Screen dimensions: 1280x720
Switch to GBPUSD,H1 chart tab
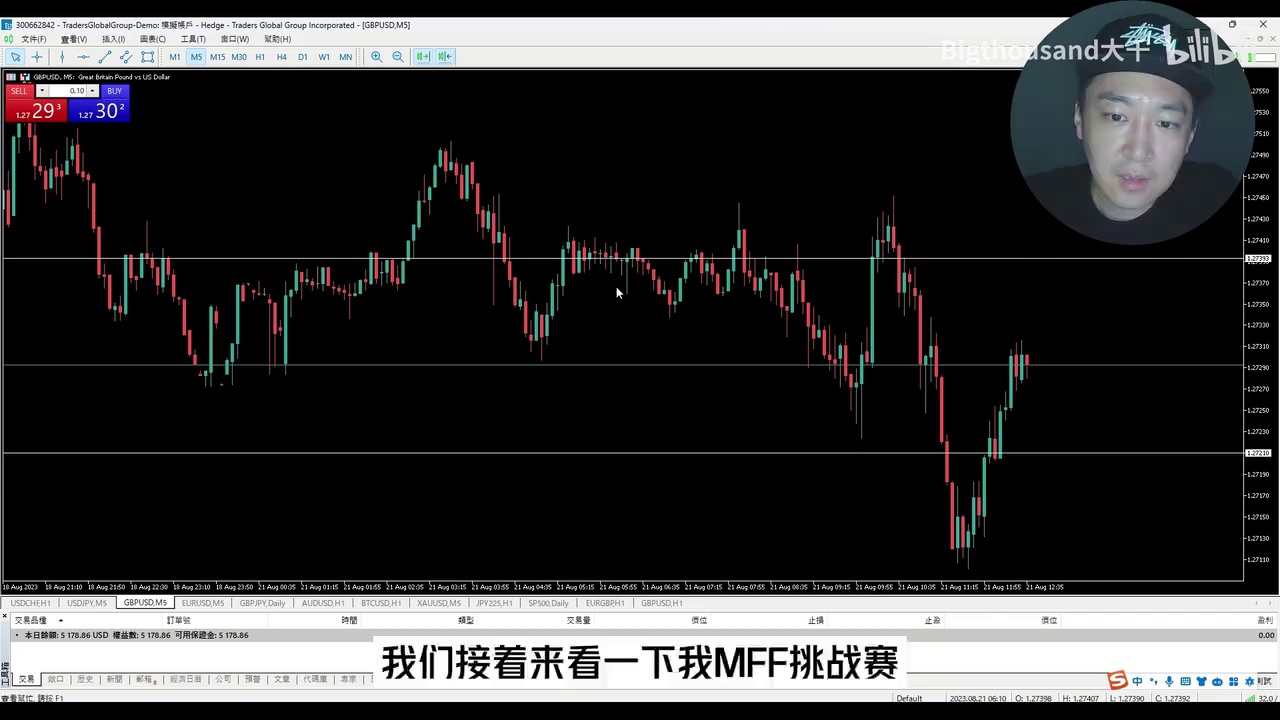click(661, 603)
